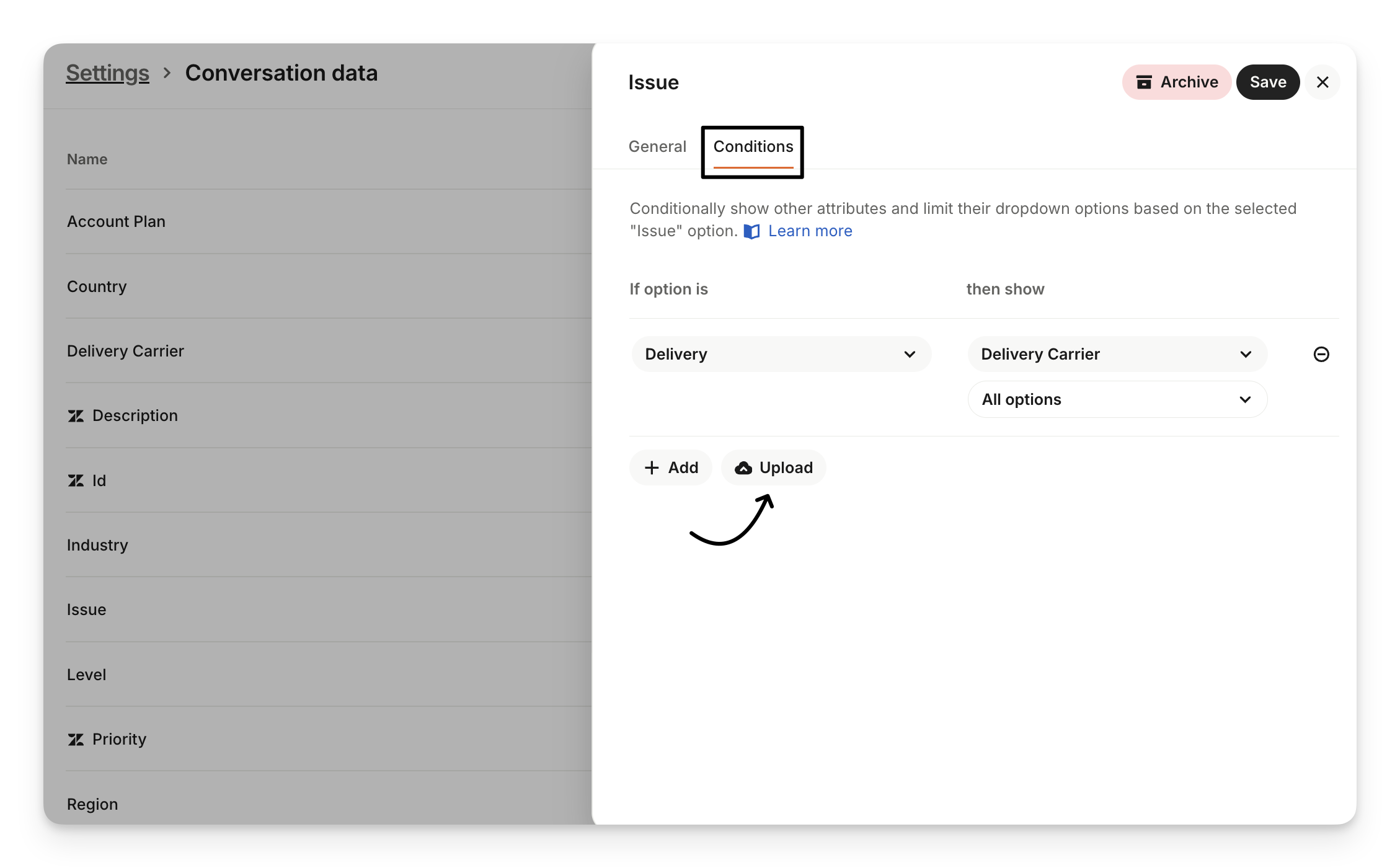This screenshot has width=1400, height=868.
Task: Click the archive box icon
Action: click(x=1144, y=82)
